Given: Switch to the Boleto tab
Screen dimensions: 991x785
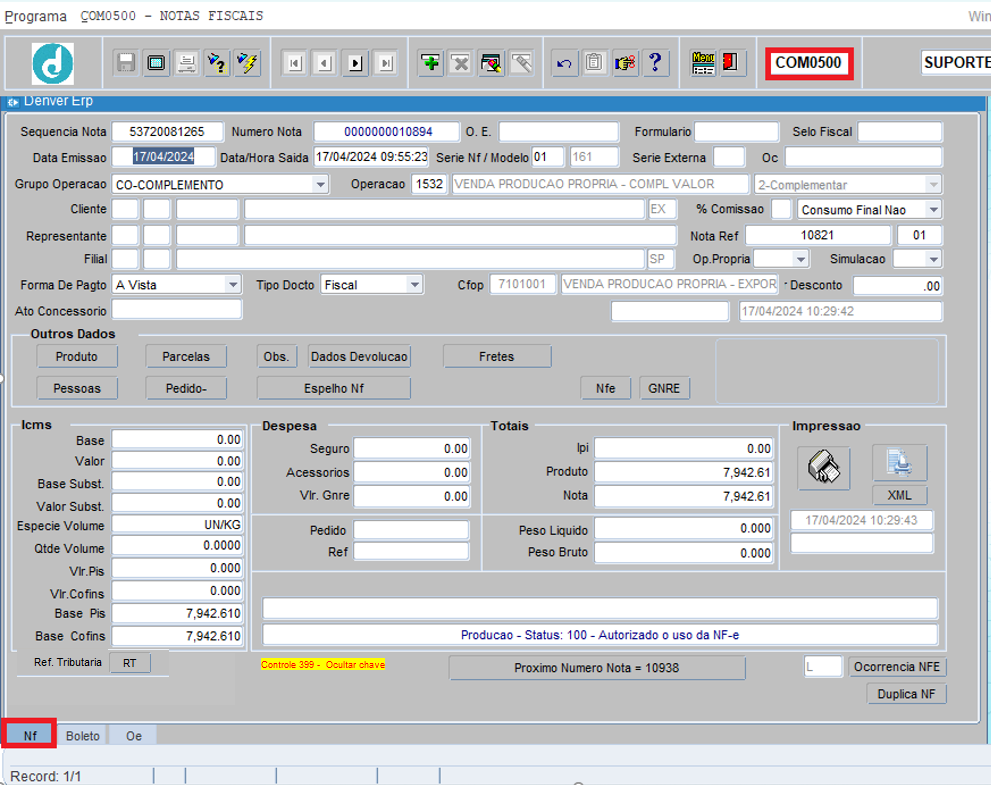Looking at the screenshot, I should click(82, 735).
